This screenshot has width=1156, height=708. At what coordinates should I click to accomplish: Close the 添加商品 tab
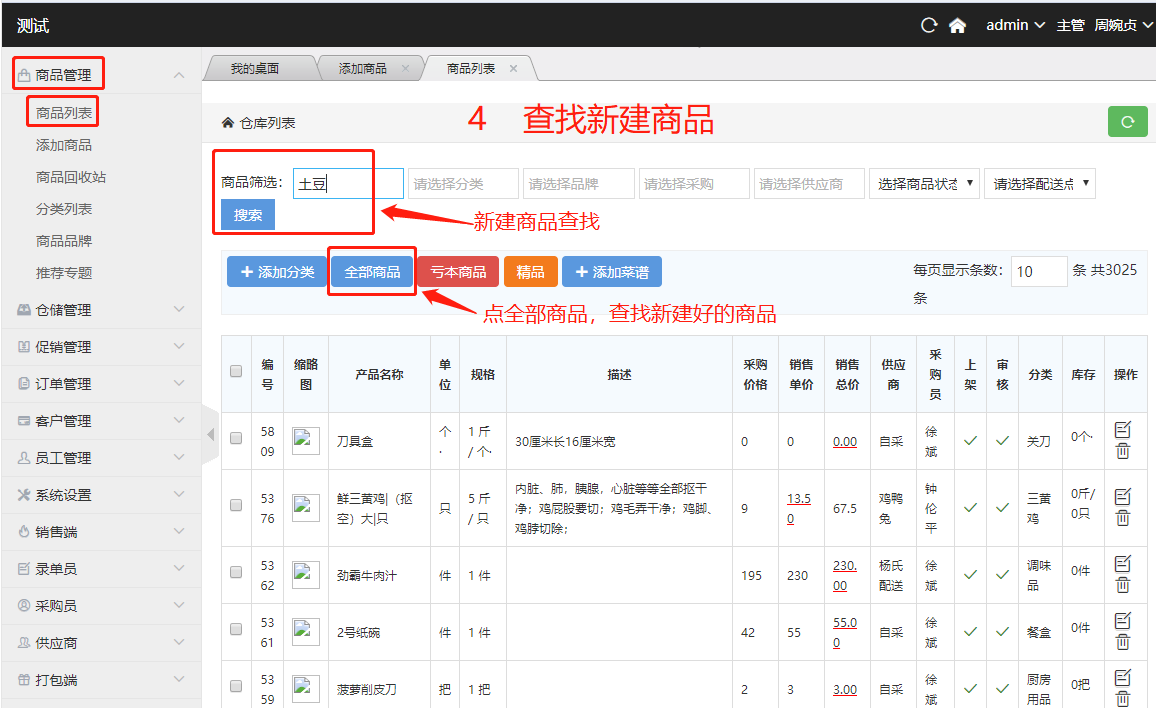pyautogui.click(x=405, y=69)
